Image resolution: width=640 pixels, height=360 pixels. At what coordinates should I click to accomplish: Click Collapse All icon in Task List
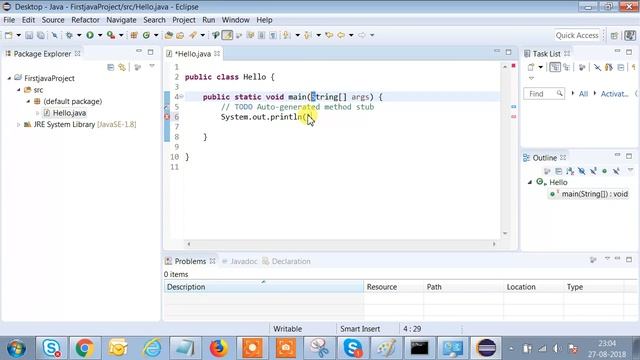click(x=621, y=67)
